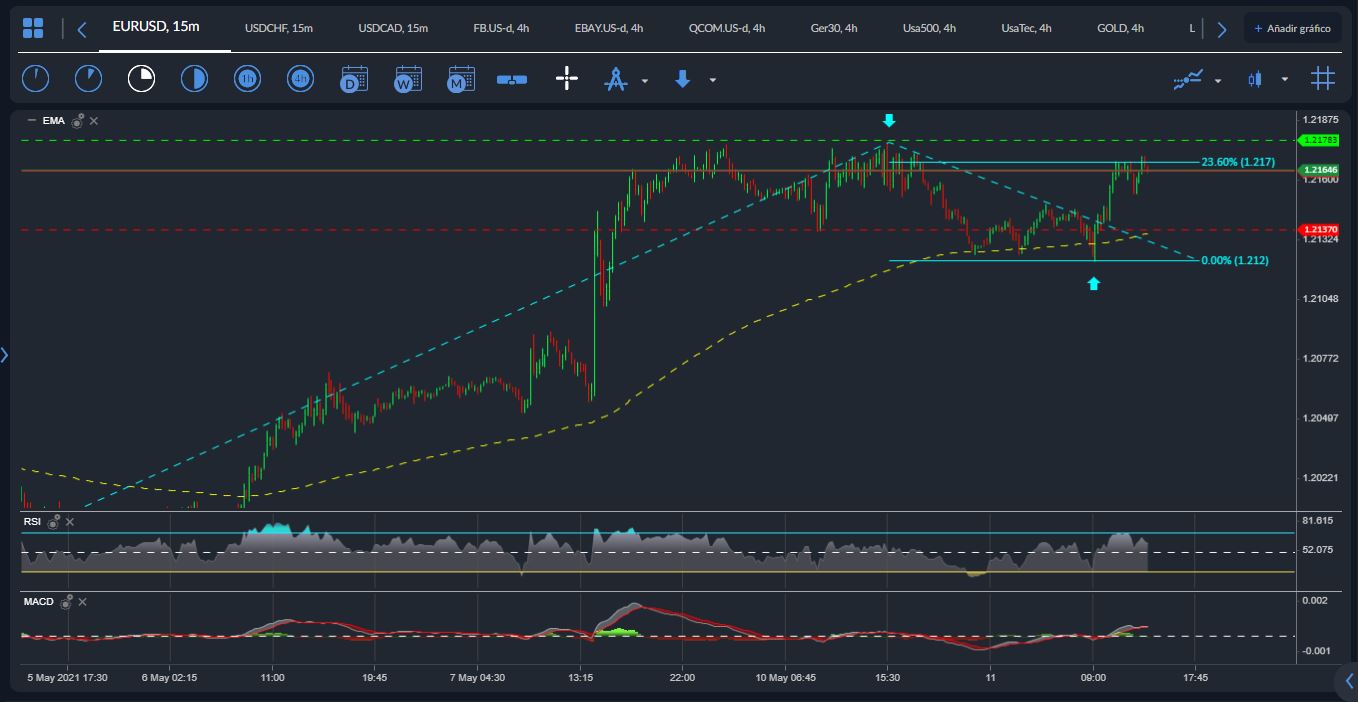Expand the drawing tools dropdown arrow
Screen dimensions: 1358x702
click(x=645, y=80)
